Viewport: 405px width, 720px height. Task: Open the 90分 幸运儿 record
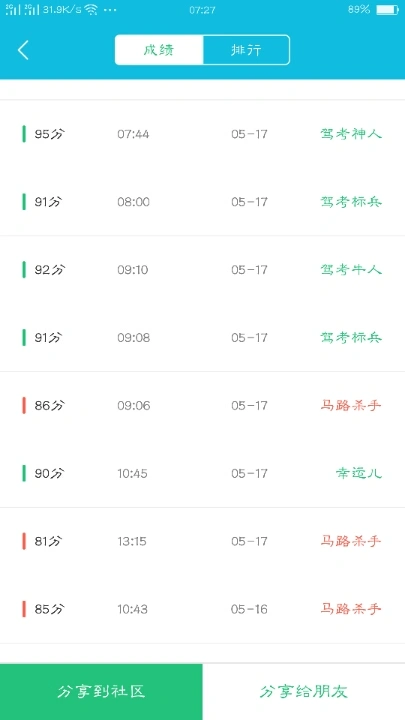pyautogui.click(x=202, y=473)
